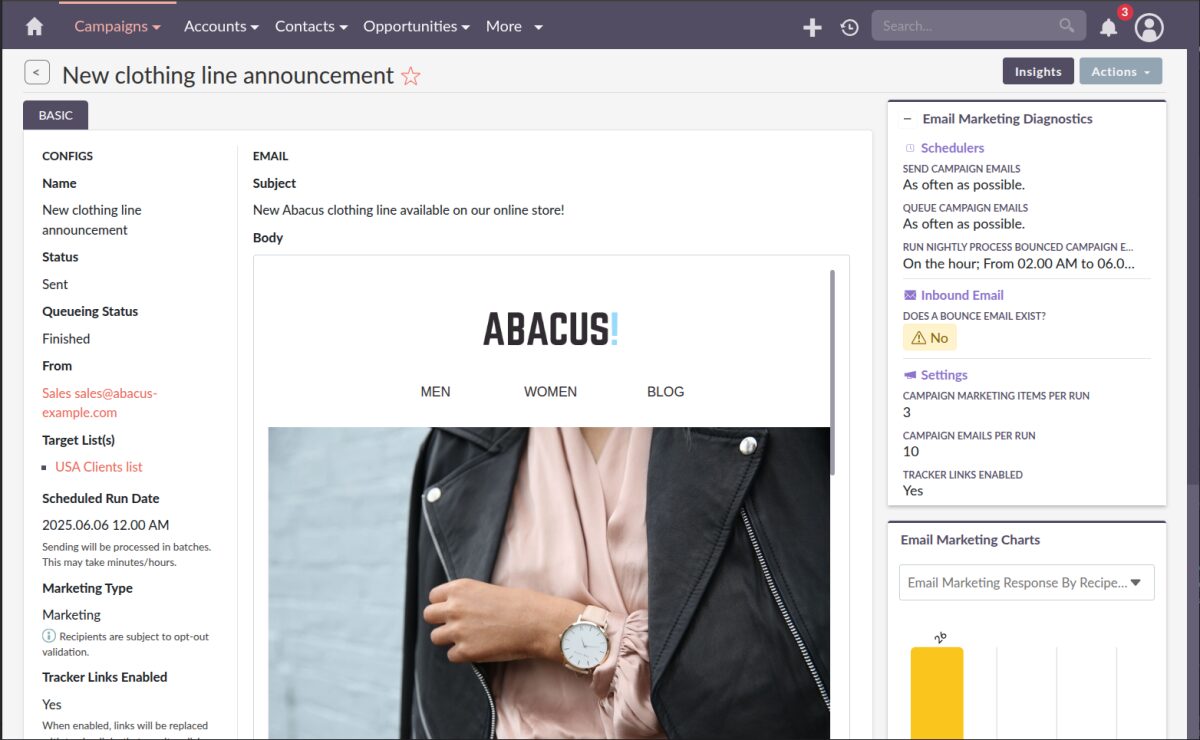Click the Home icon in navbar
This screenshot has width=1200, height=740.
pos(34,27)
